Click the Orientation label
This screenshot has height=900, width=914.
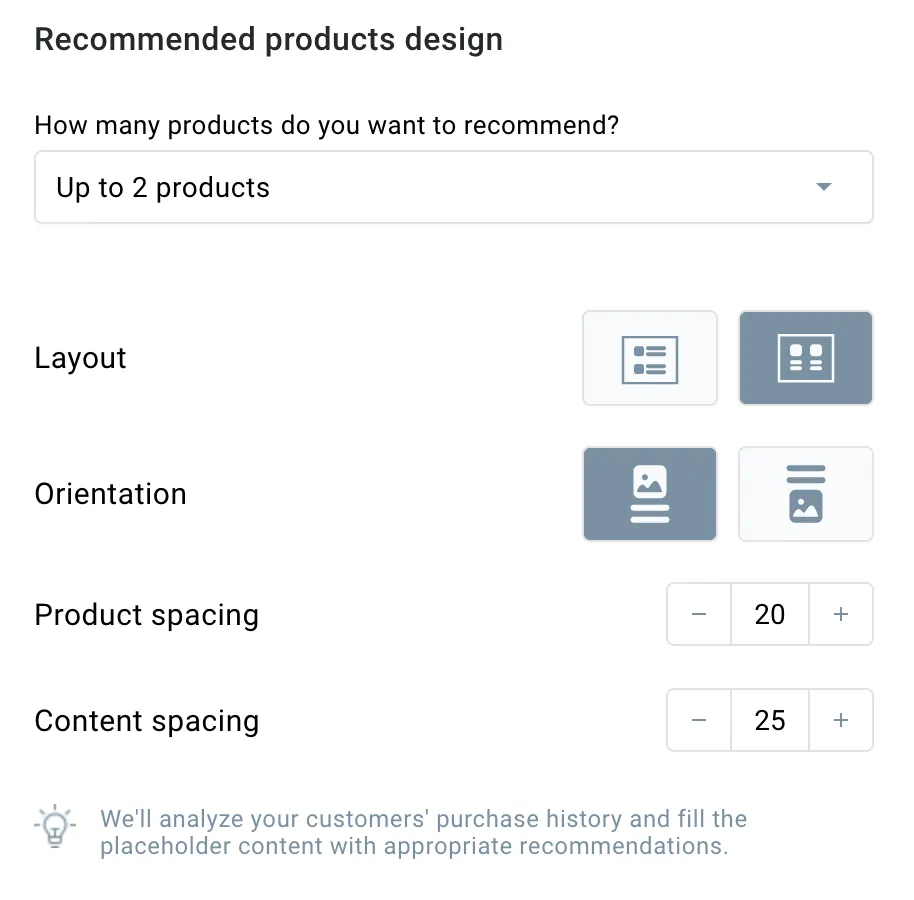110,494
